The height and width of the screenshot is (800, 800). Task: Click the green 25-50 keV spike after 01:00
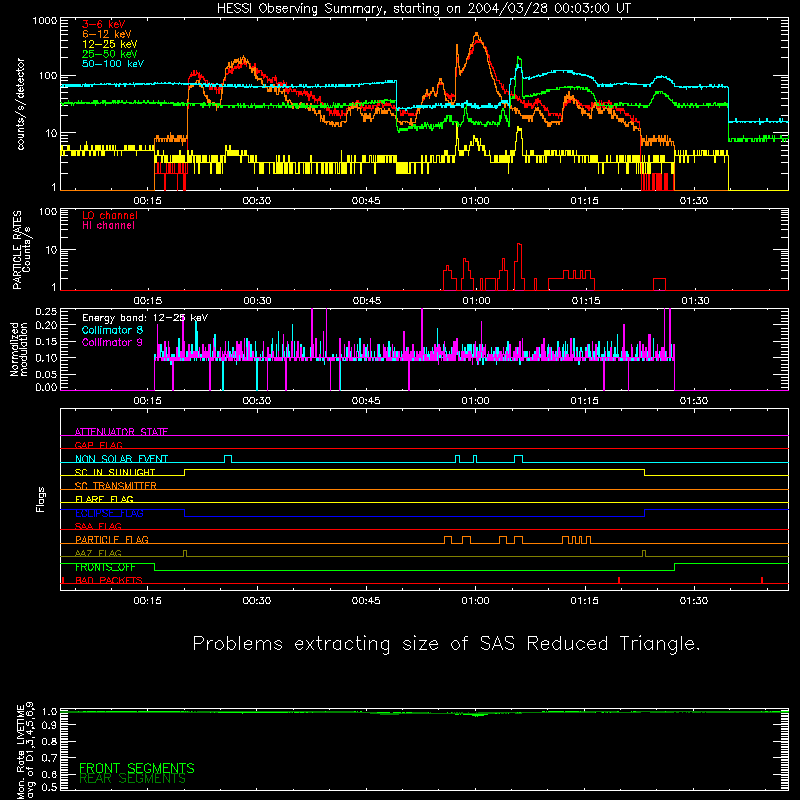(x=519, y=60)
